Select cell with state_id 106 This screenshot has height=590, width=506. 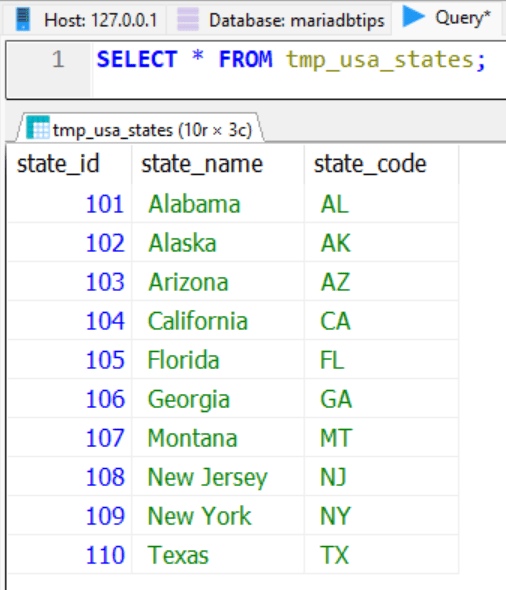pyautogui.click(x=70, y=399)
